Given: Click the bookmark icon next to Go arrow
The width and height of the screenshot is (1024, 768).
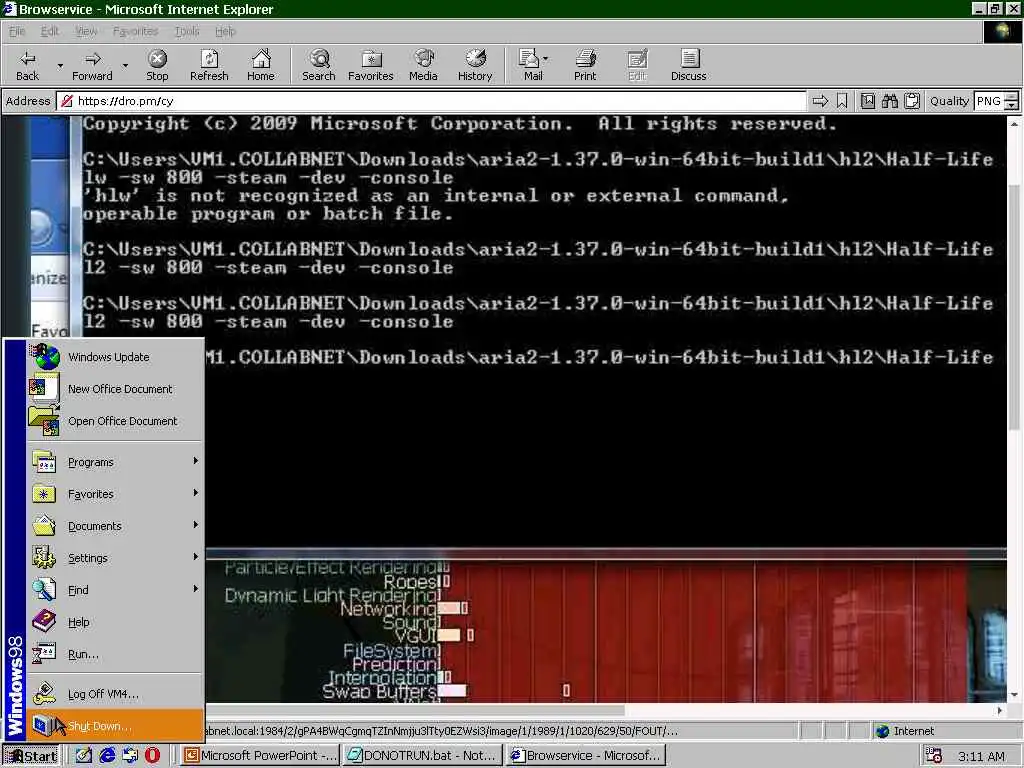Looking at the screenshot, I should [842, 101].
